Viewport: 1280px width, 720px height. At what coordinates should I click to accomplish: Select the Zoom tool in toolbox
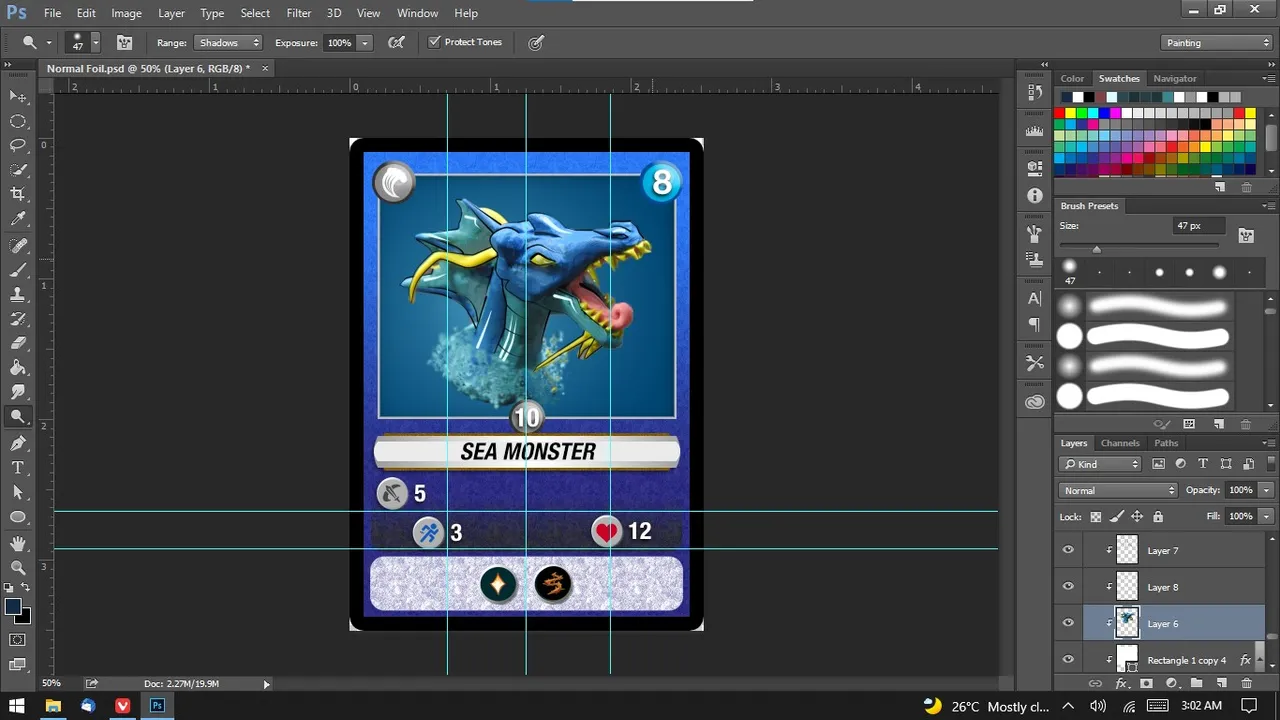click(x=18, y=567)
